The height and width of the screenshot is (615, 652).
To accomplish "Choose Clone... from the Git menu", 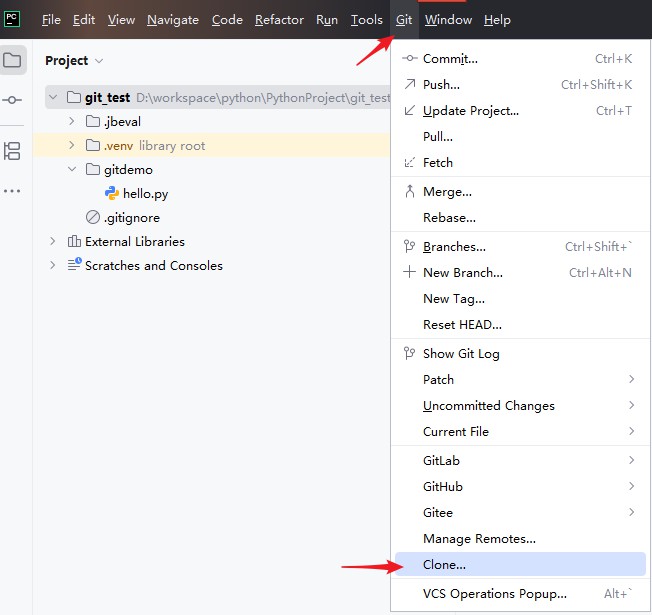I will coord(520,564).
